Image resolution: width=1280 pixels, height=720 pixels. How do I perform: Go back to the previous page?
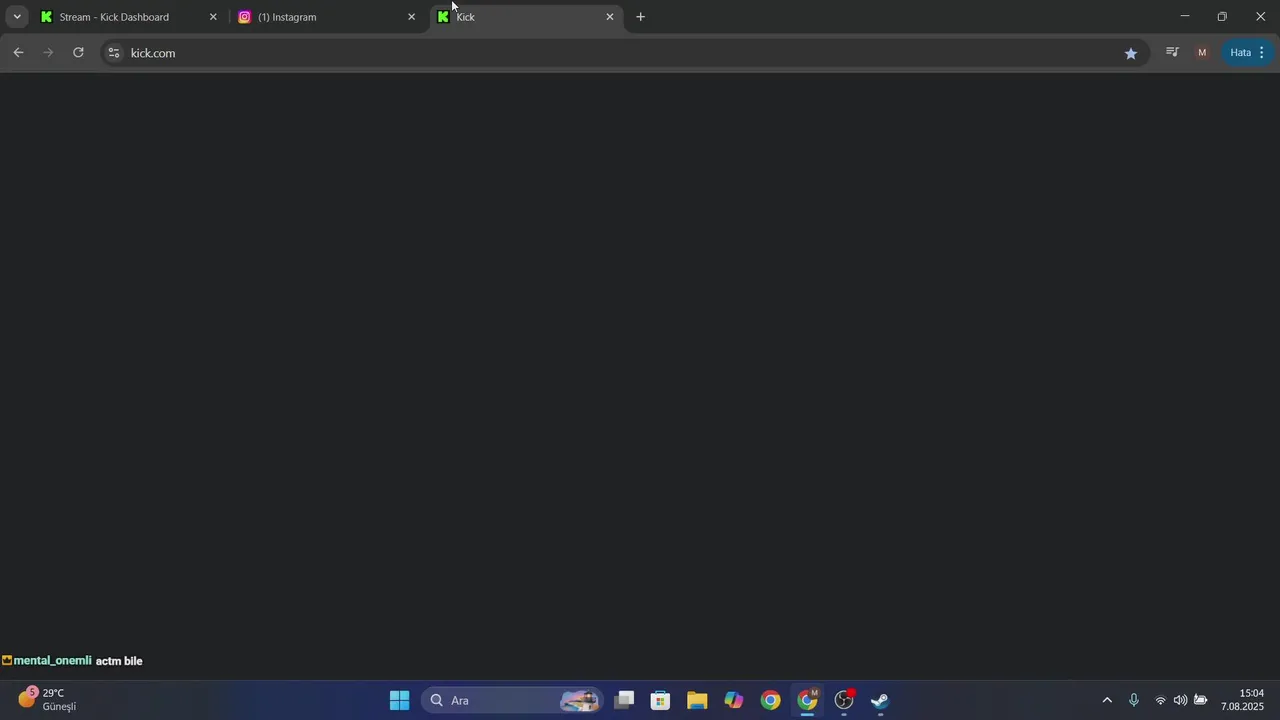[x=18, y=53]
